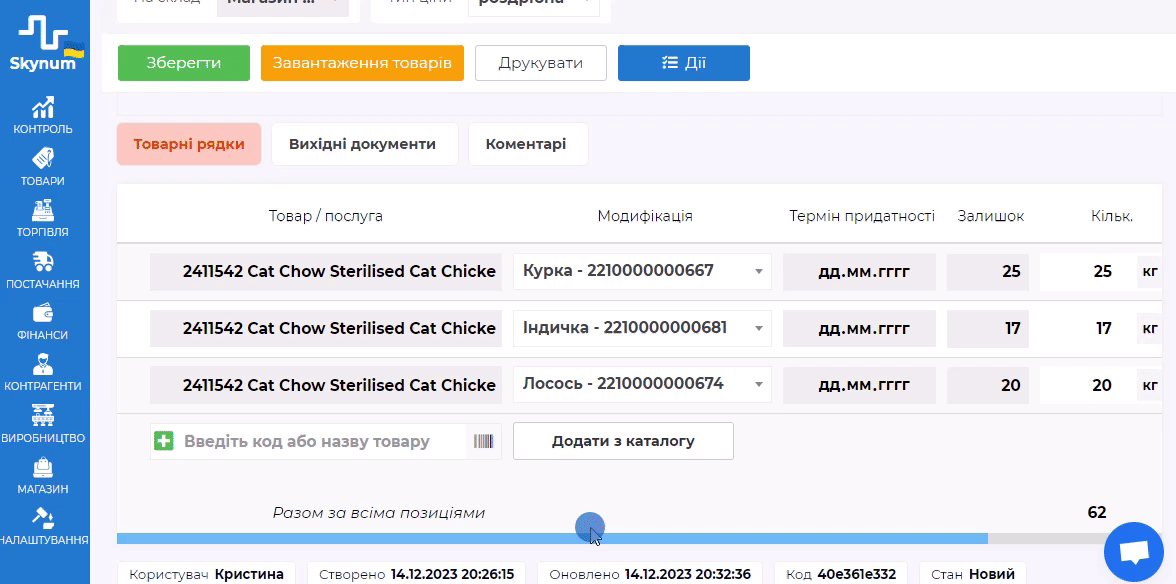Click the Залишок value 20
This screenshot has width=1176, height=584.
pos(987,385)
